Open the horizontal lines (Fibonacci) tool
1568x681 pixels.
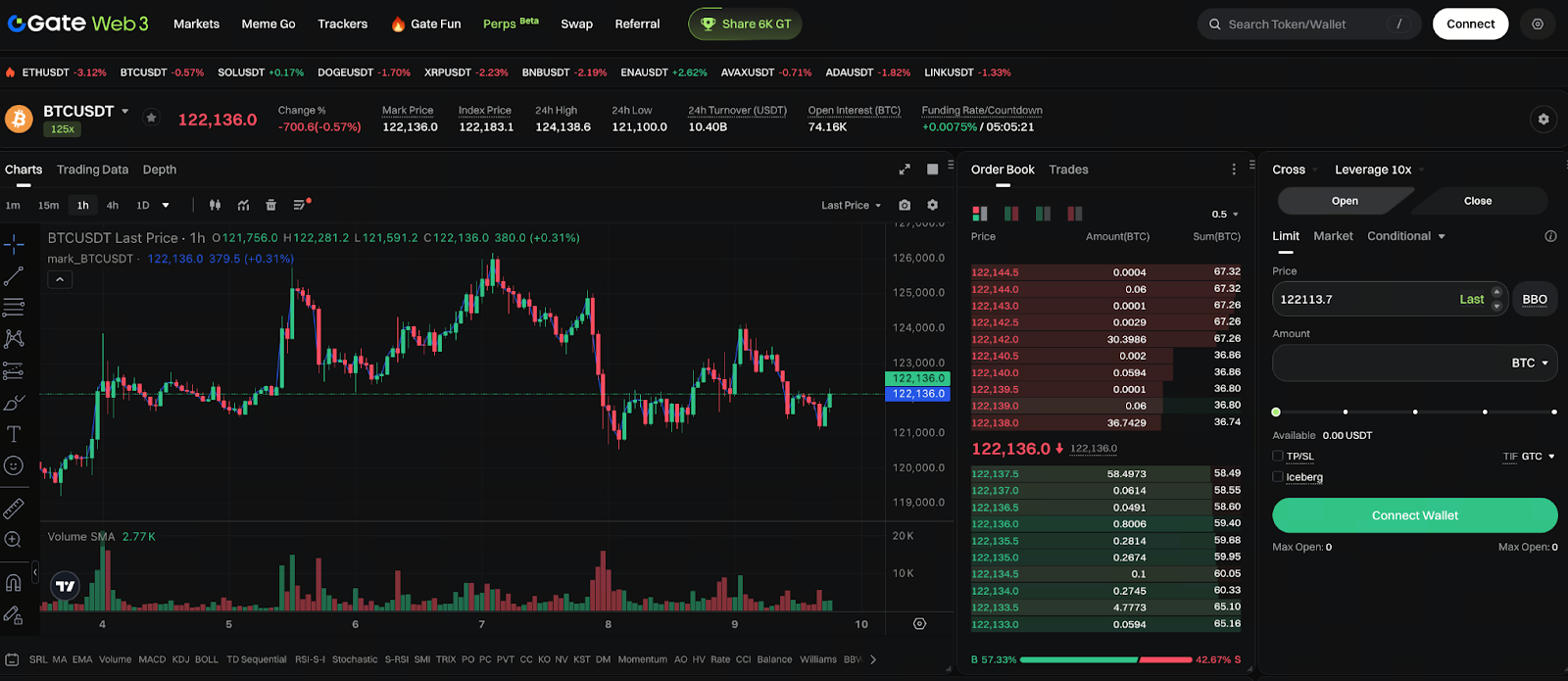click(x=14, y=308)
